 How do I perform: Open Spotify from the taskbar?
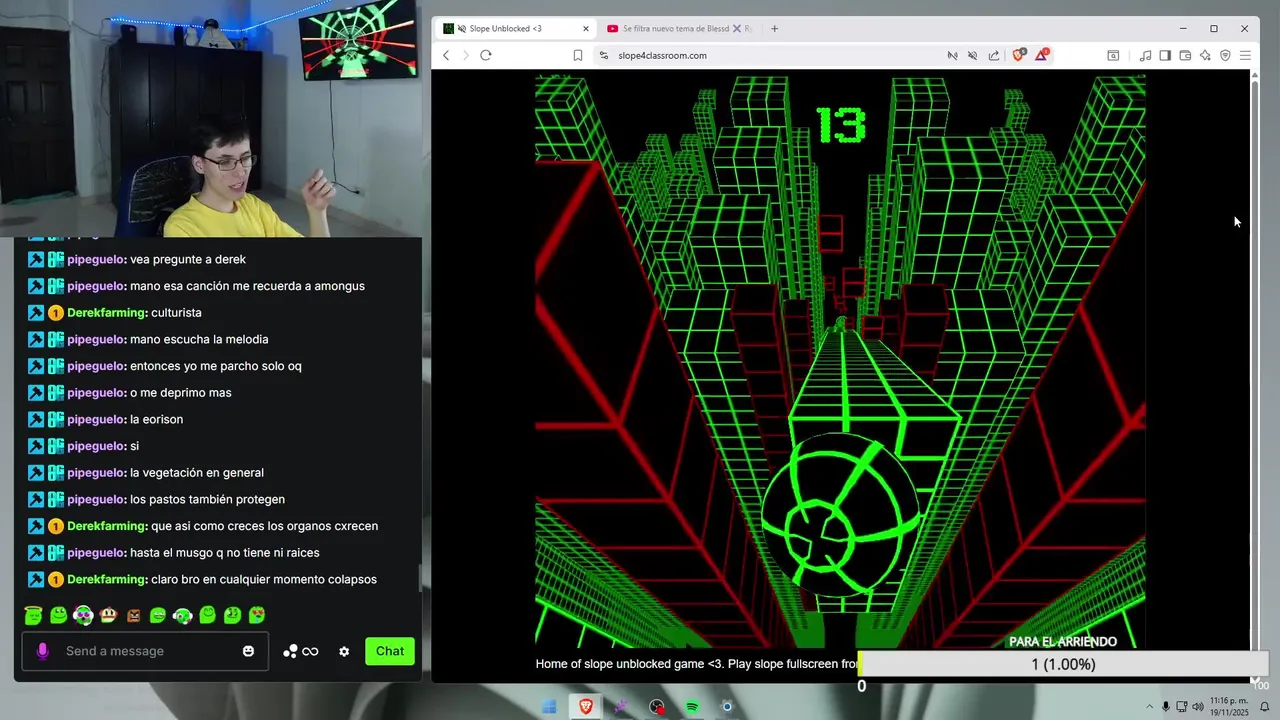pyautogui.click(x=692, y=706)
